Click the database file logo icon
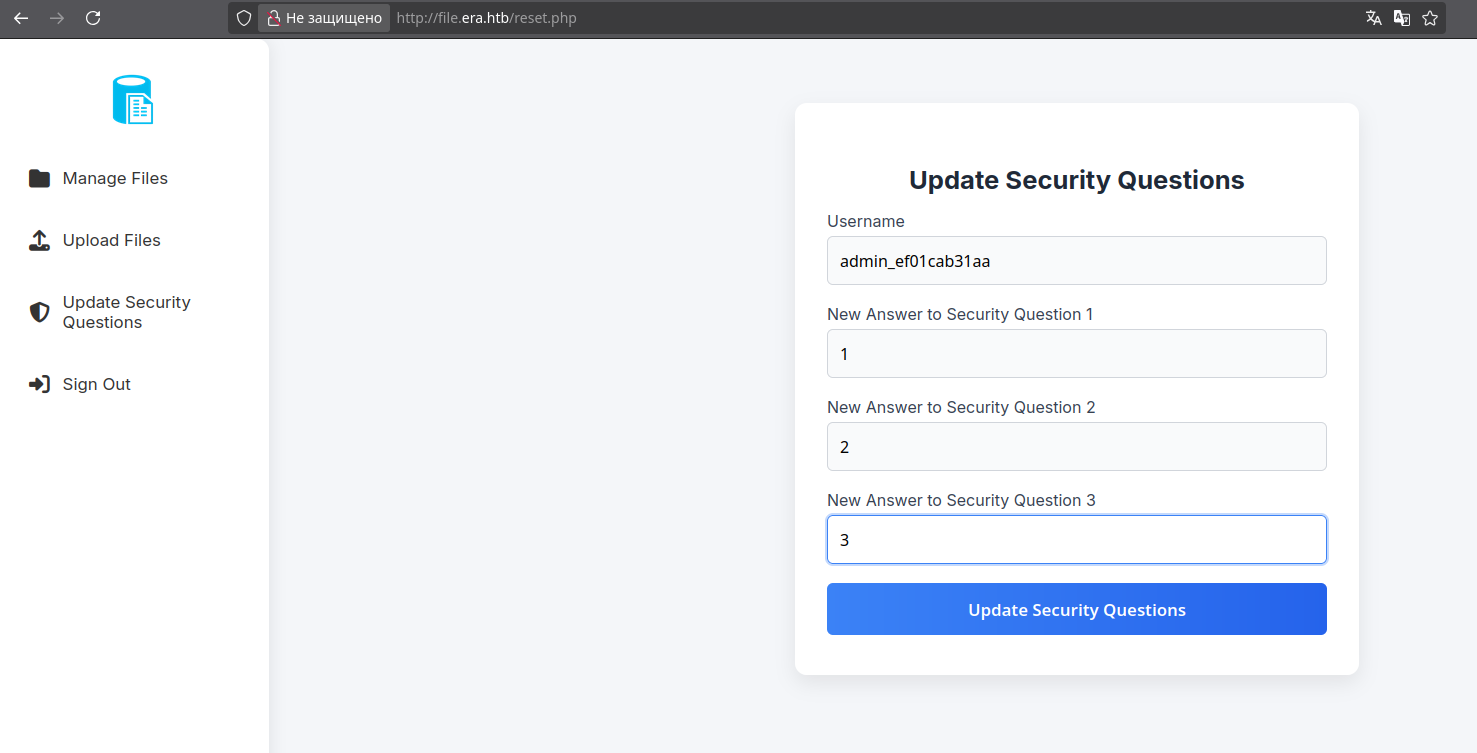The height and width of the screenshot is (753, 1477). 133,100
